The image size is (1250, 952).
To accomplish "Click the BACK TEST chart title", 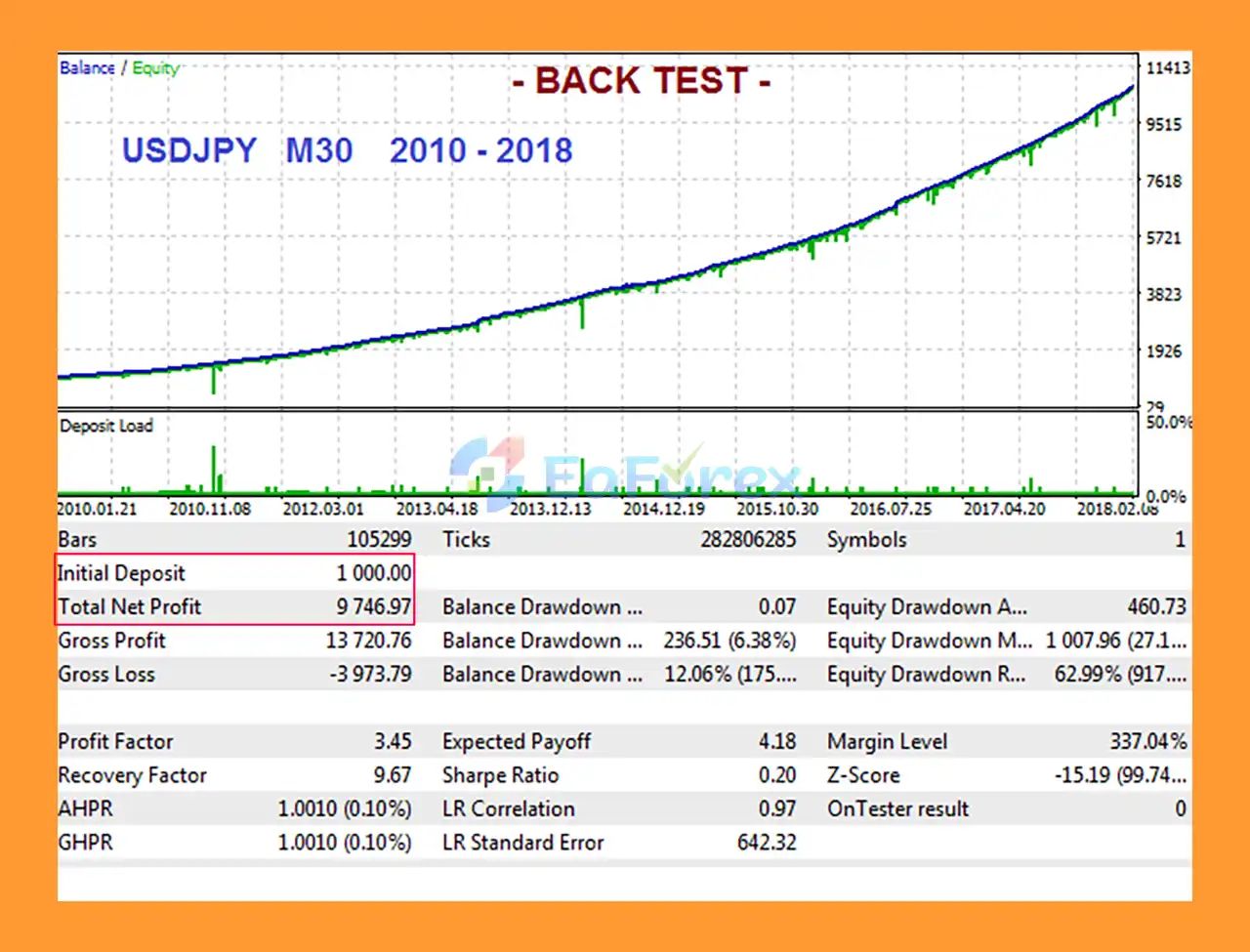I will tap(642, 81).
